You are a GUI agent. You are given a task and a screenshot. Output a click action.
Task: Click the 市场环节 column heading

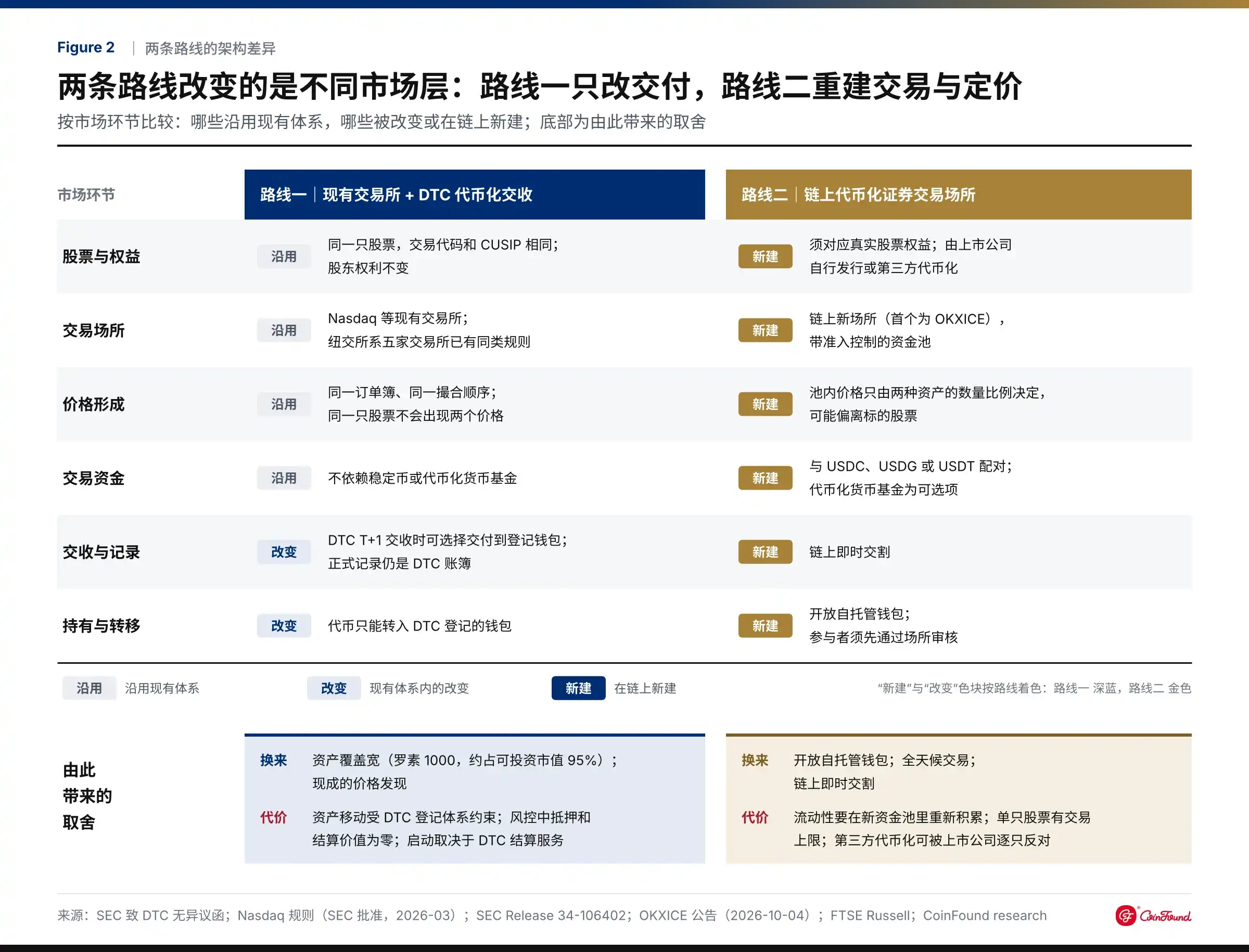(86, 195)
